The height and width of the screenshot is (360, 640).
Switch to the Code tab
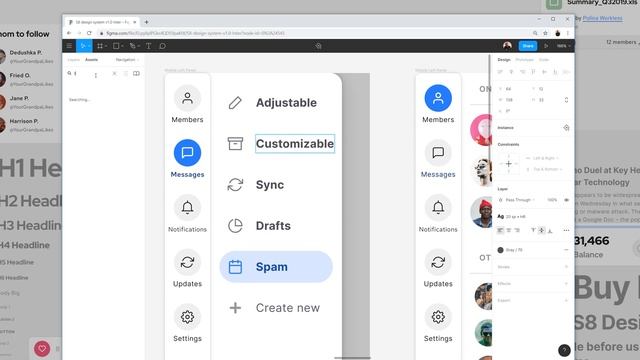click(544, 60)
